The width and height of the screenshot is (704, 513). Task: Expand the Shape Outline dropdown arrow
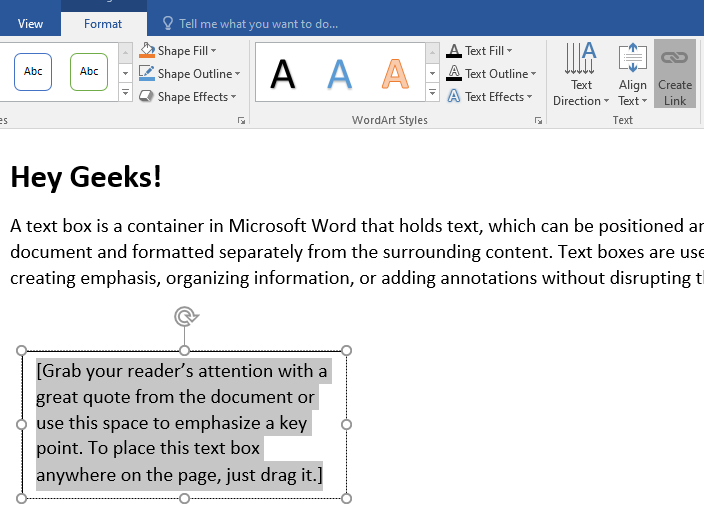click(237, 74)
